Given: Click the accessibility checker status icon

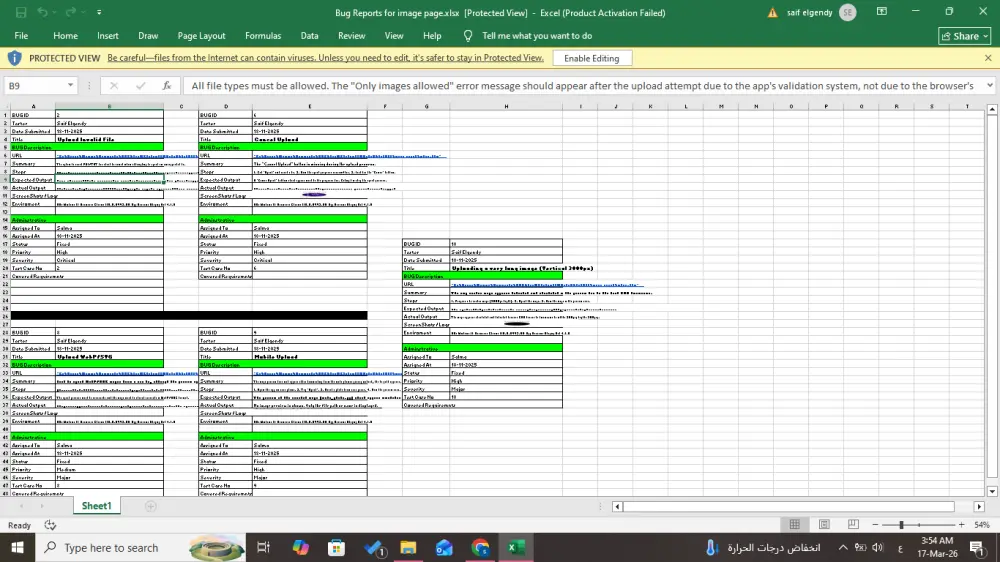Looking at the screenshot, I should [50, 525].
